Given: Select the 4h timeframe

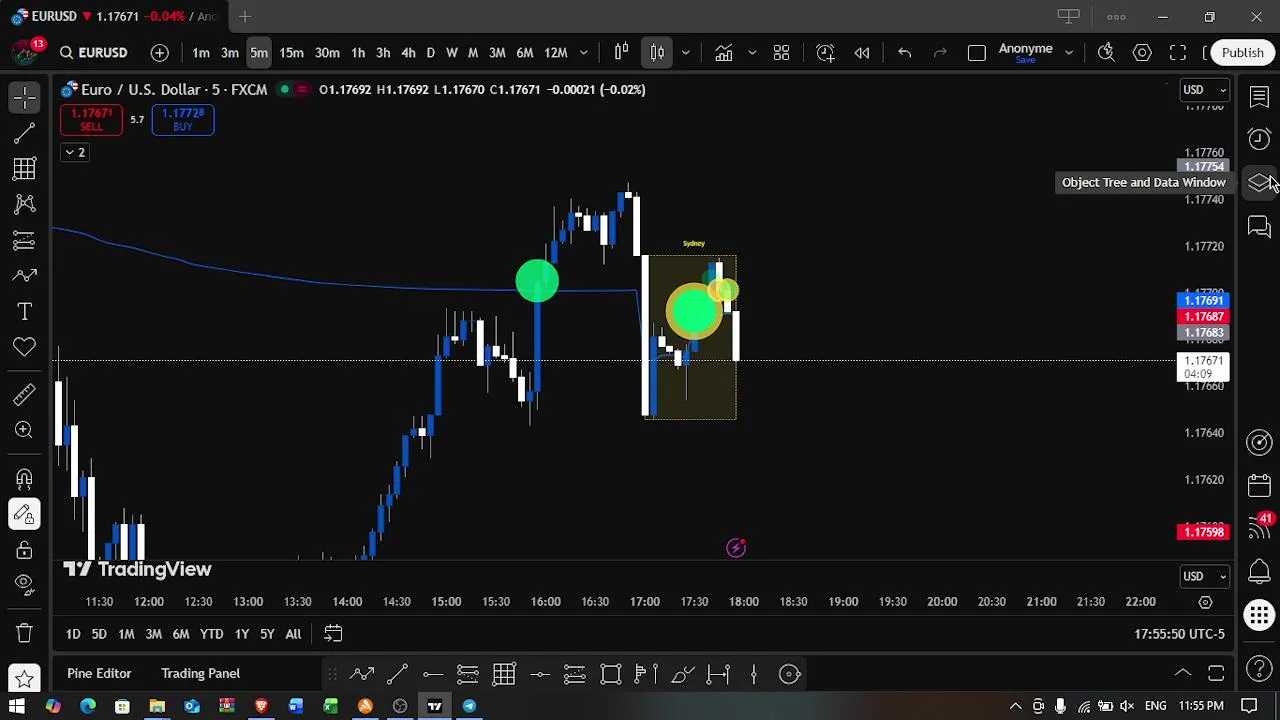Looking at the screenshot, I should click(x=408, y=52).
